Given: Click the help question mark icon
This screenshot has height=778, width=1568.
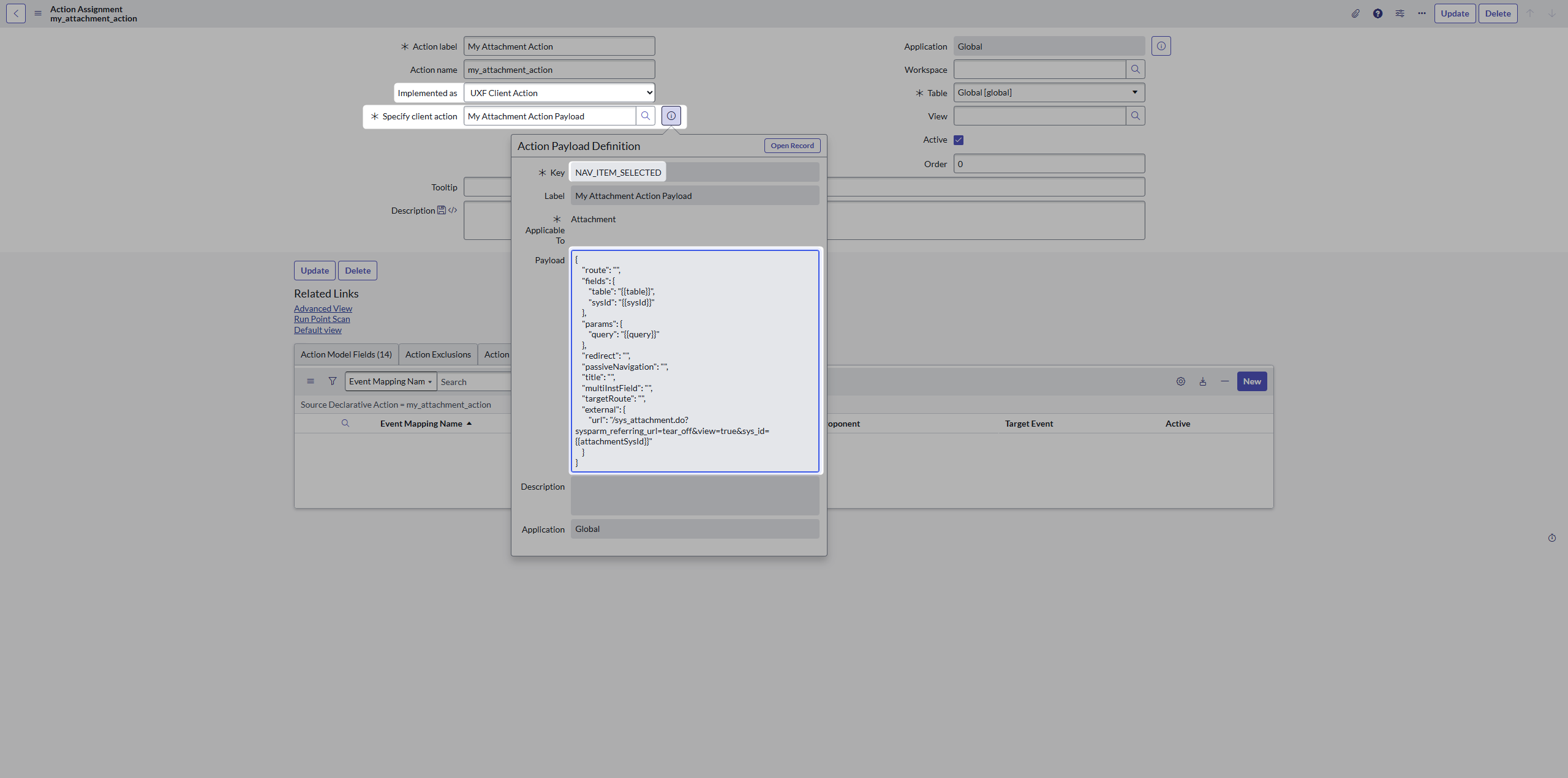Looking at the screenshot, I should [x=1378, y=13].
